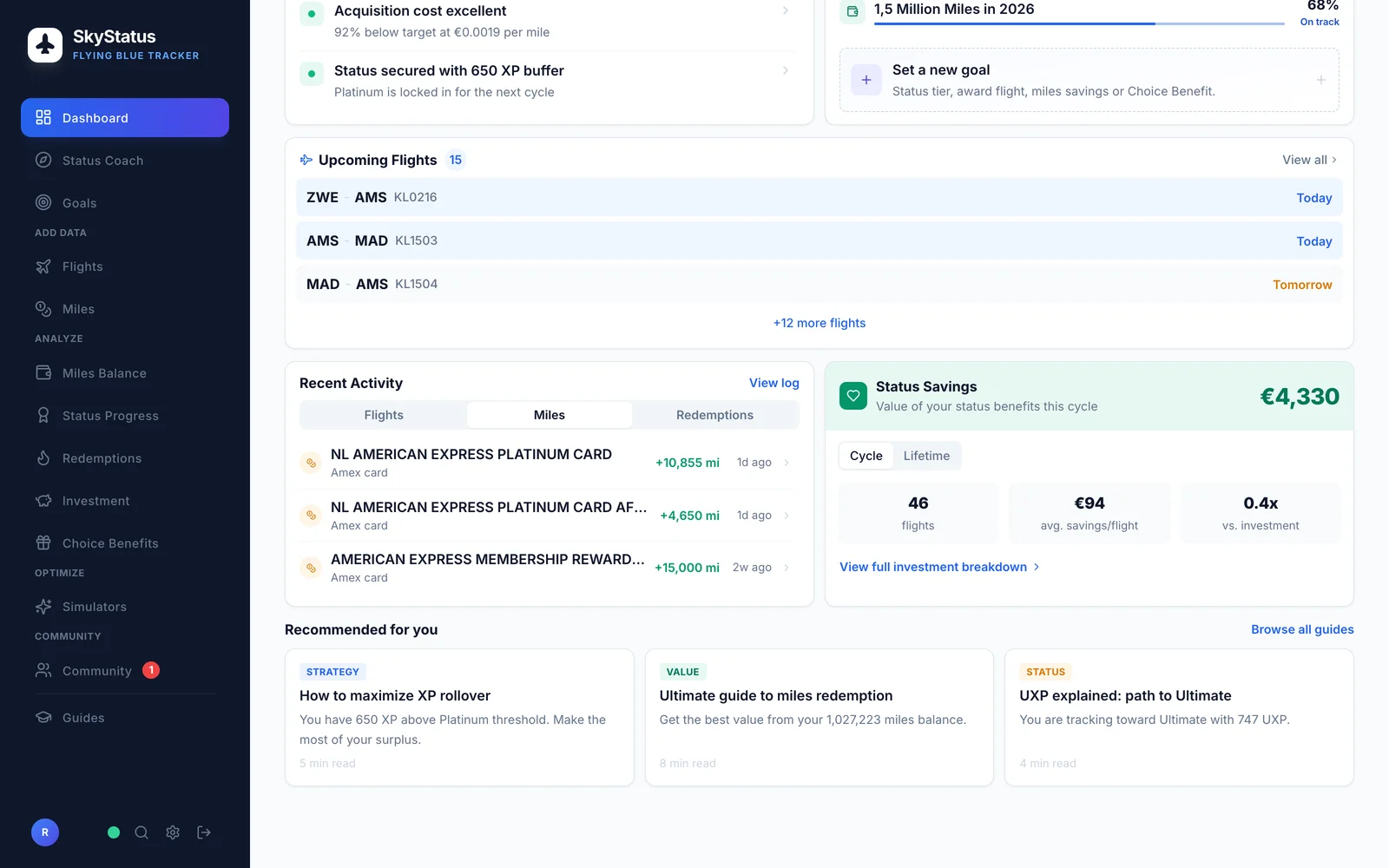Image resolution: width=1389 pixels, height=868 pixels.
Task: Click the 1,5 Million Miles progress bar
Action: point(1079,23)
